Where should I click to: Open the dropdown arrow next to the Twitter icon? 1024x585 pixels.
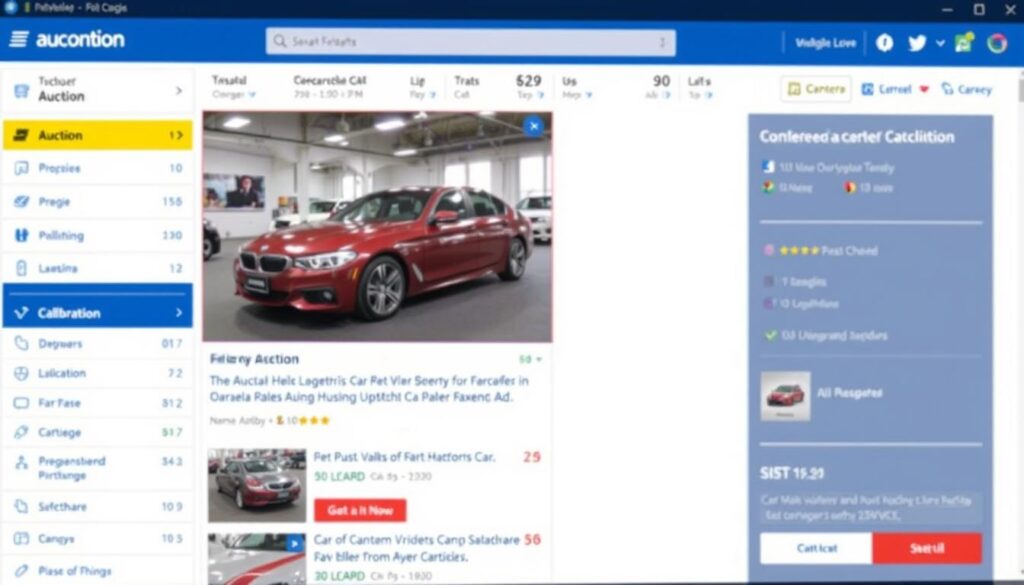(940, 43)
